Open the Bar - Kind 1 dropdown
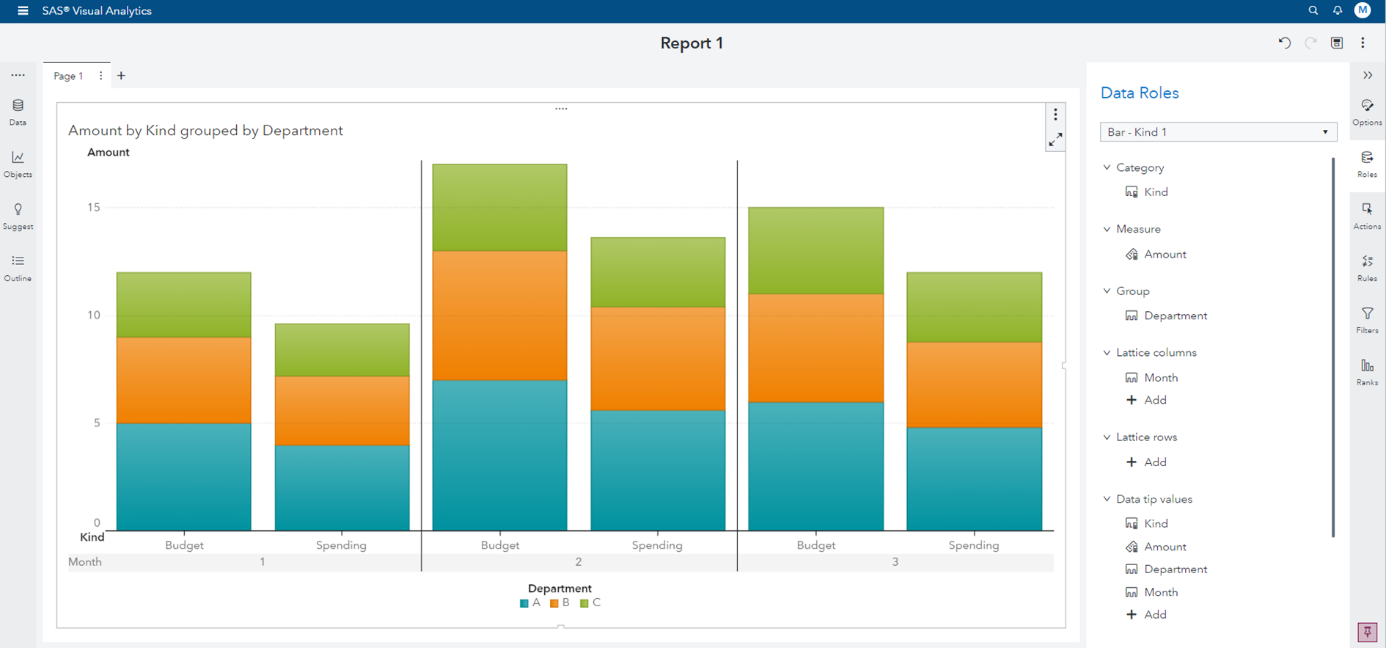 tap(1218, 131)
